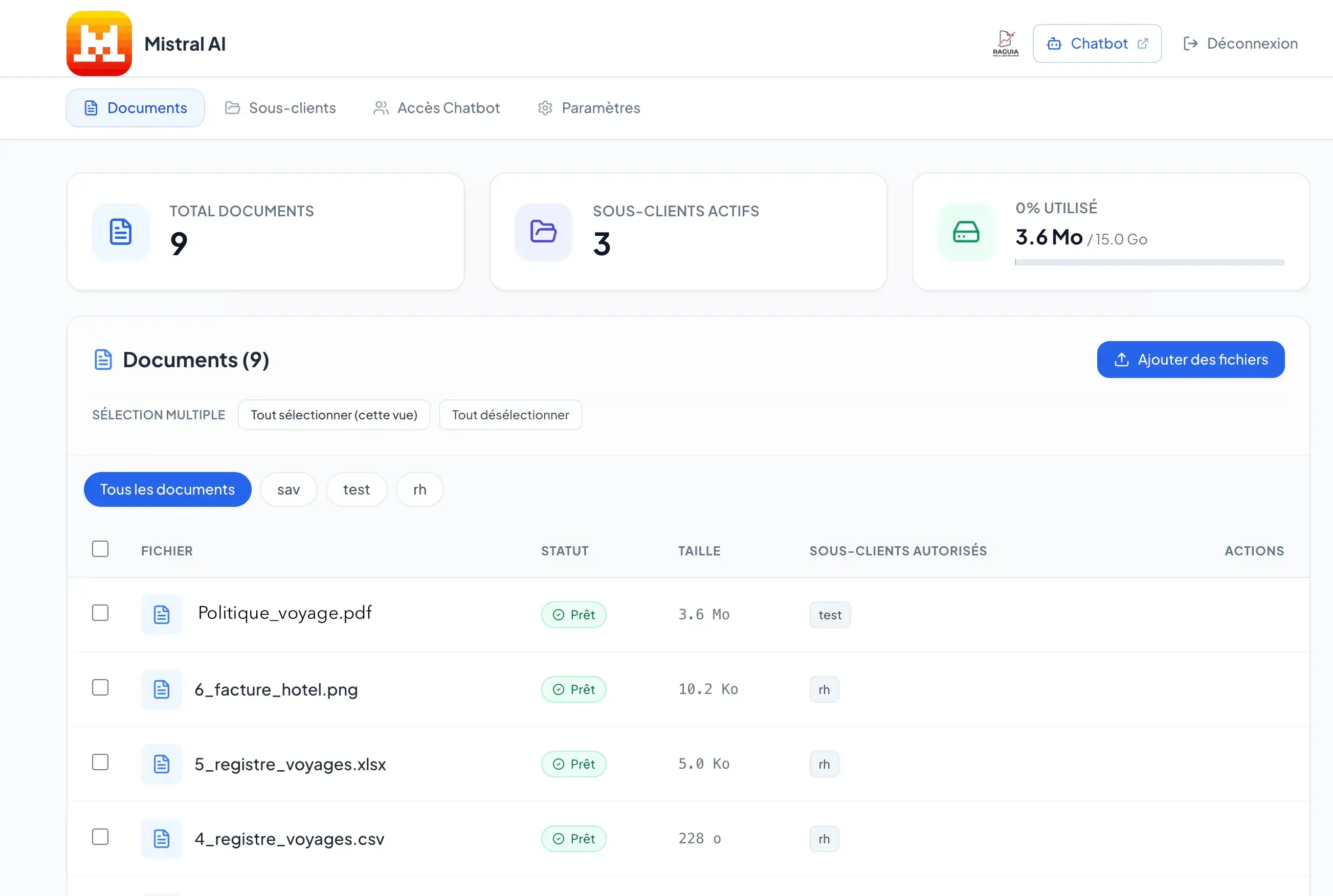Click the Prêt status of 4_registre_voyages.csv
The height and width of the screenshot is (896, 1333).
click(573, 839)
